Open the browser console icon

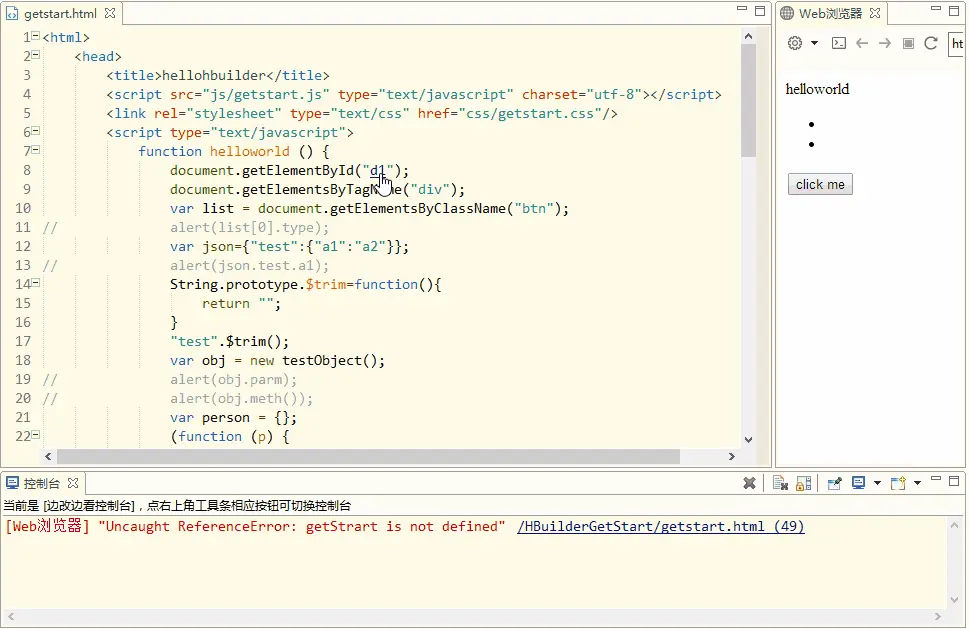839,43
